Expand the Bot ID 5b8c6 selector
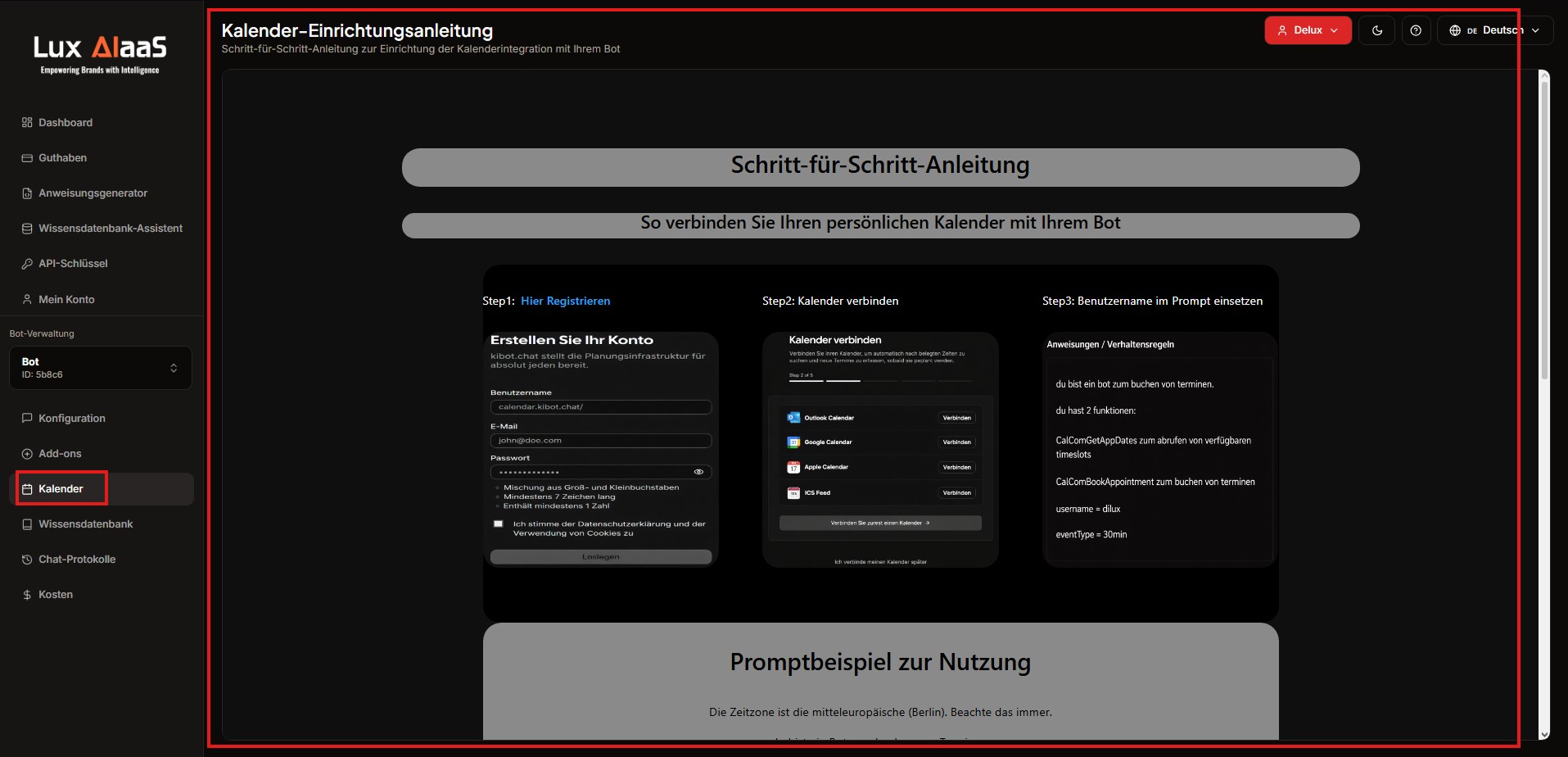Image resolution: width=1568 pixels, height=757 pixels. (x=101, y=368)
